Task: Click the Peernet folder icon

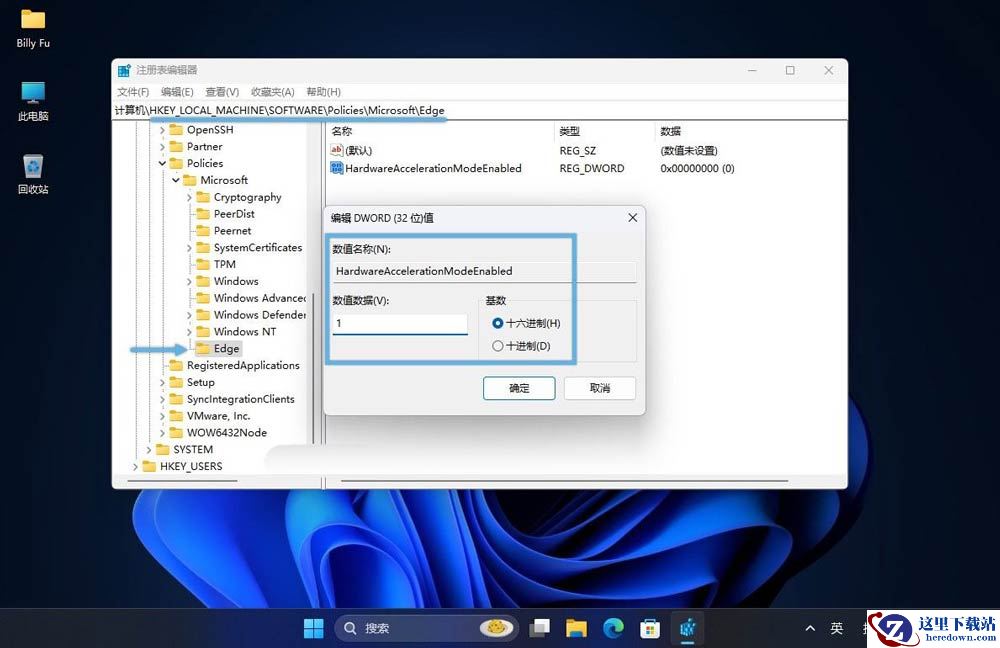Action: 203,230
